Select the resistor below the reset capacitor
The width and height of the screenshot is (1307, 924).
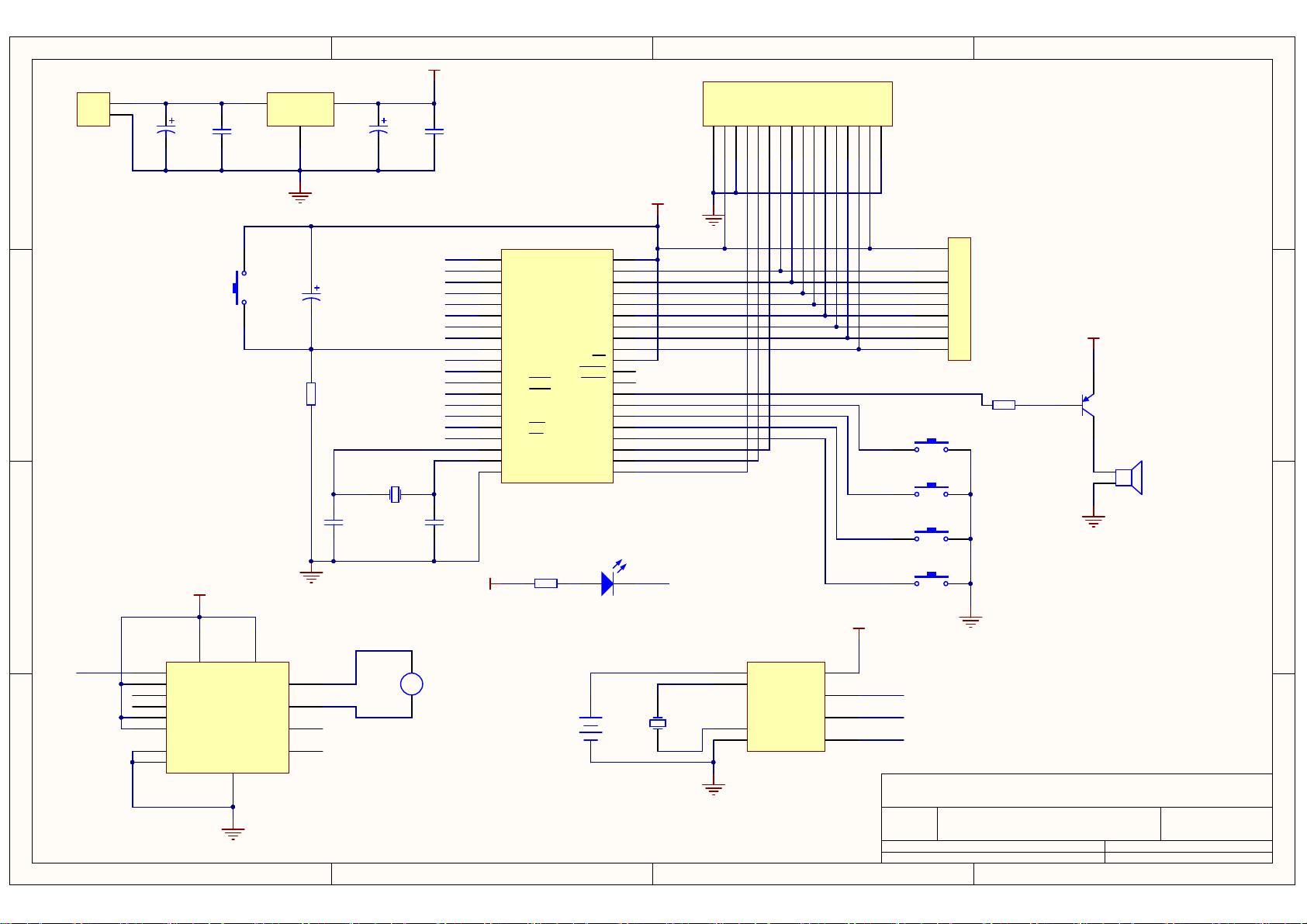[x=311, y=394]
